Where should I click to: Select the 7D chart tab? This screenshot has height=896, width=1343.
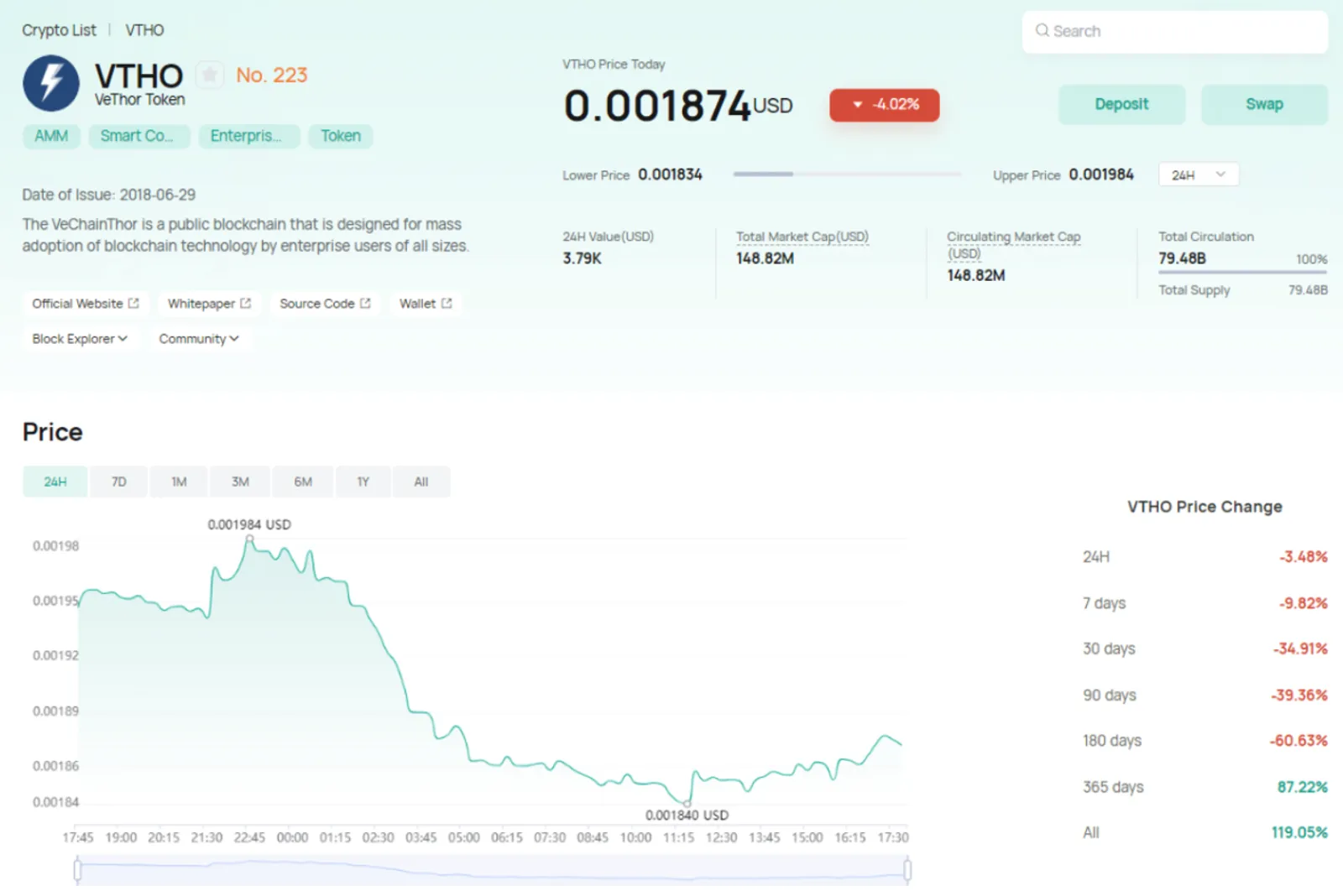pyautogui.click(x=119, y=482)
